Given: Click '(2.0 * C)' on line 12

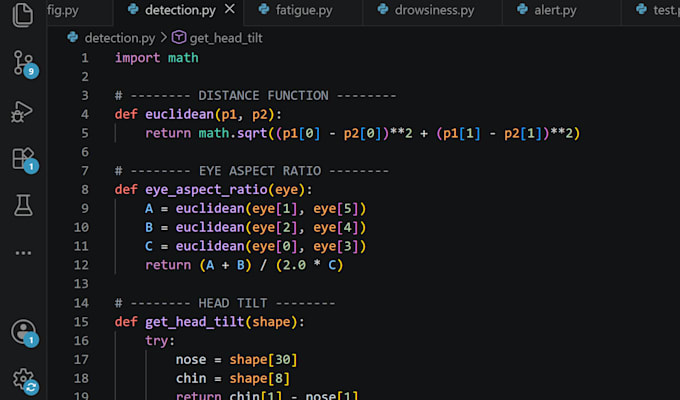Looking at the screenshot, I should click(x=310, y=265).
